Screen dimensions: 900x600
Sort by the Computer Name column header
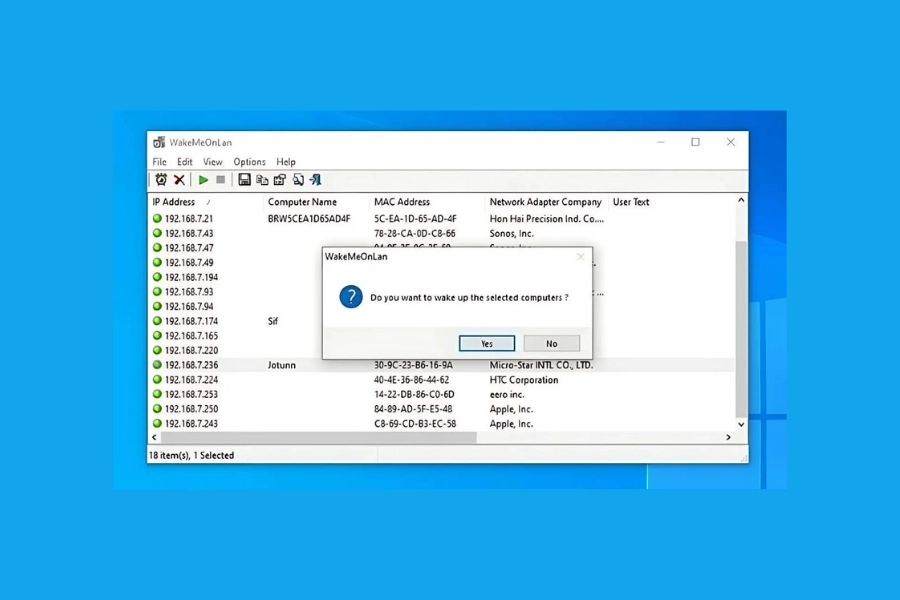click(x=317, y=202)
